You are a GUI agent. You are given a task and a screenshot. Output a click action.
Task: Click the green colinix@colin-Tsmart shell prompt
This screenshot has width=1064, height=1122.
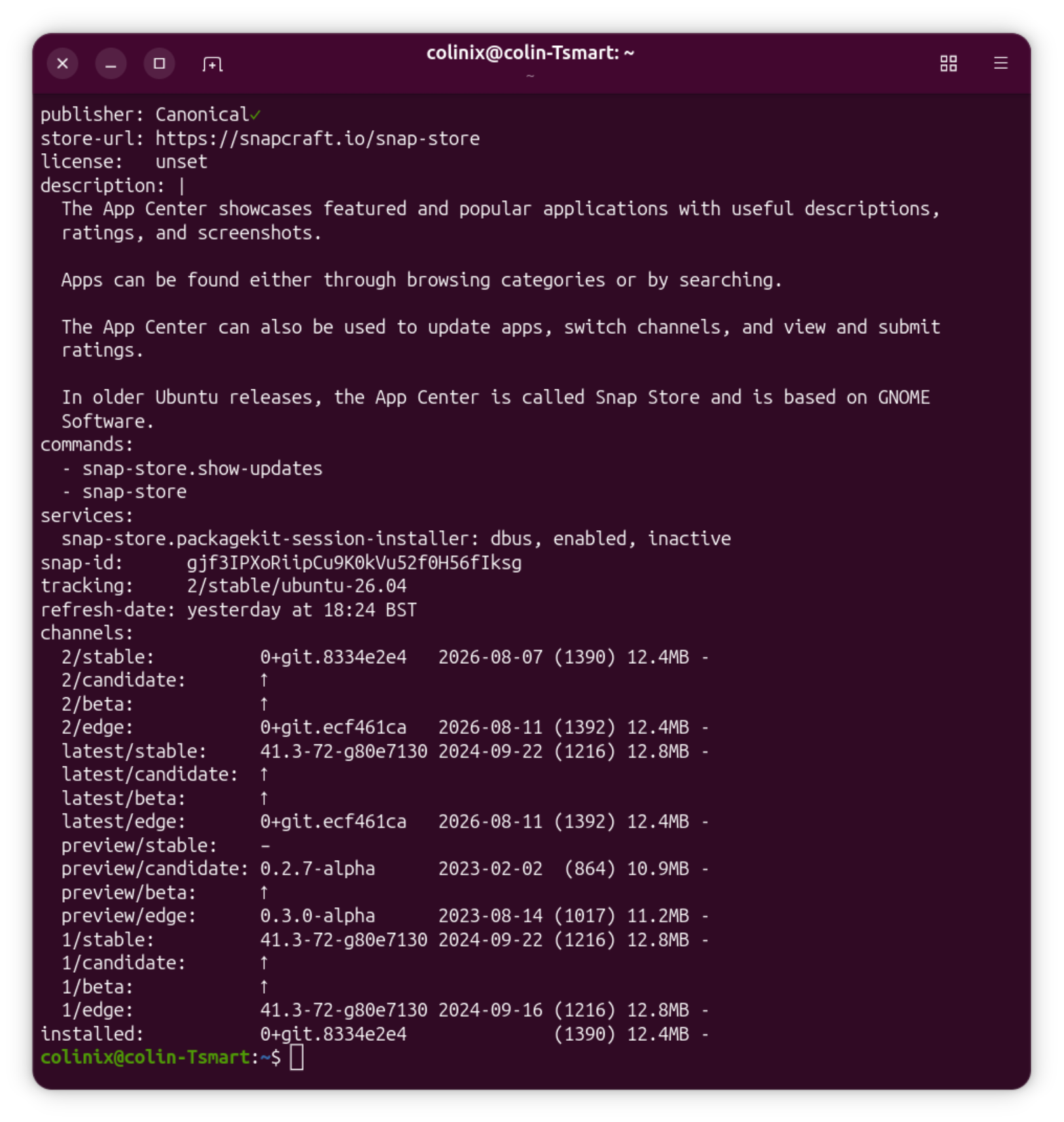coord(145,1057)
